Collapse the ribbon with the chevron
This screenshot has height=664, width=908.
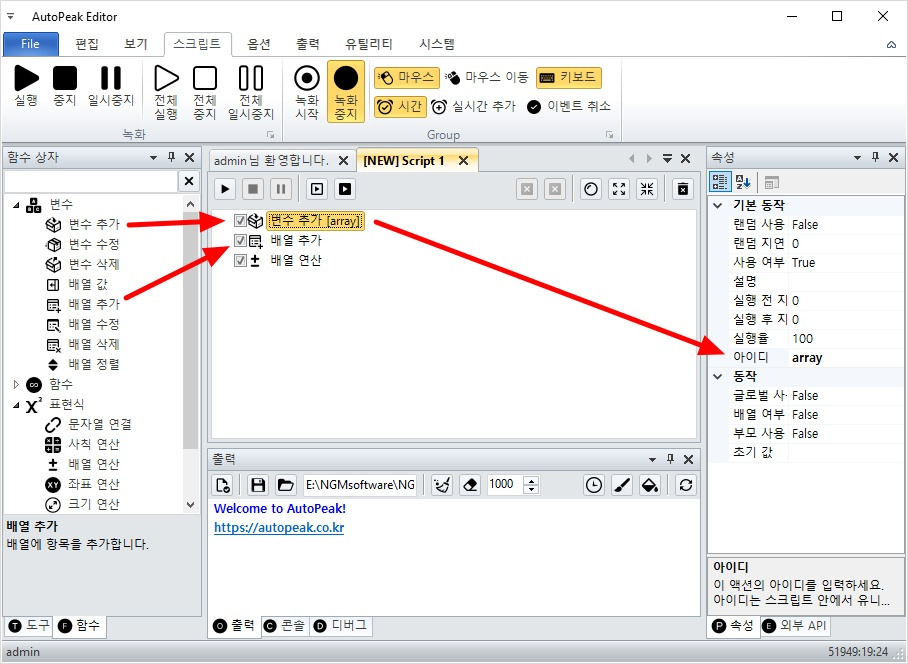click(x=891, y=45)
